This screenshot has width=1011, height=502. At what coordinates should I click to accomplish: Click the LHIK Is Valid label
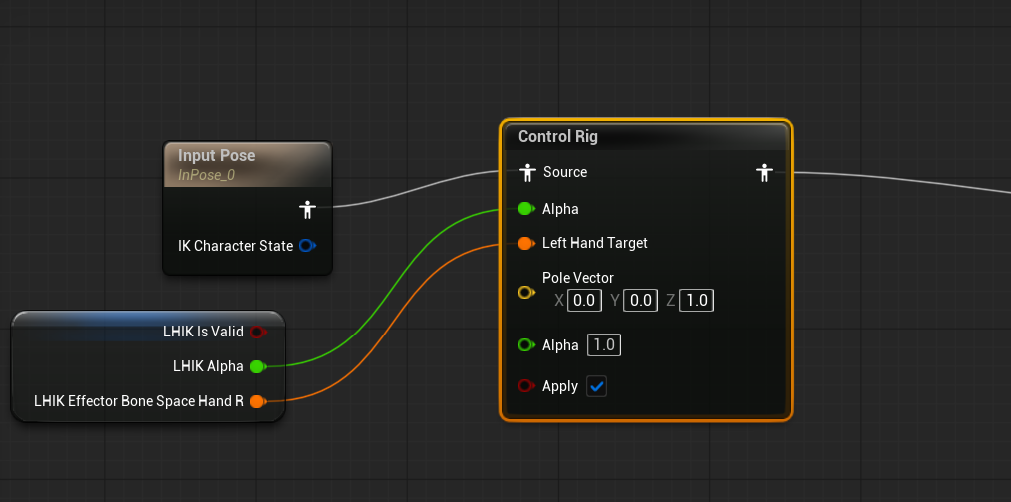click(204, 332)
